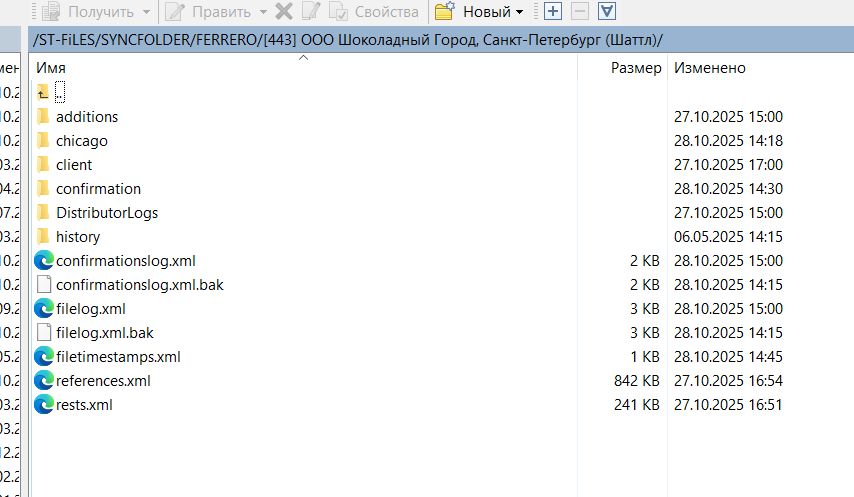Sort by Имя column header
This screenshot has height=497, width=854.
(x=51, y=68)
